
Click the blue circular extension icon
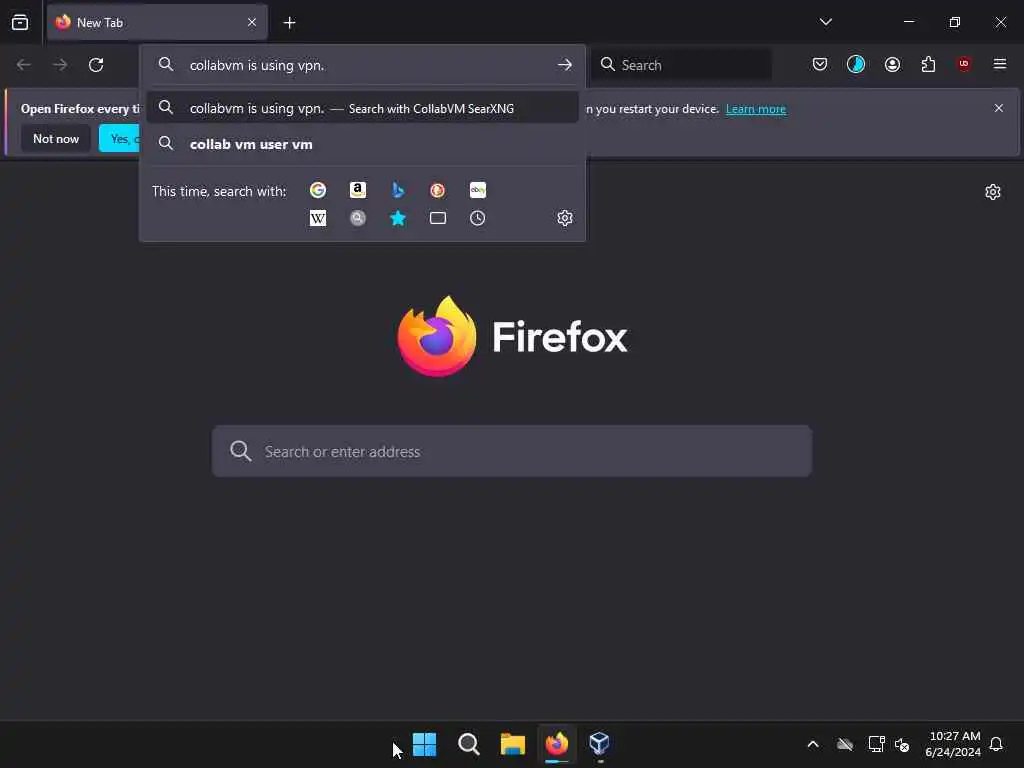click(856, 64)
